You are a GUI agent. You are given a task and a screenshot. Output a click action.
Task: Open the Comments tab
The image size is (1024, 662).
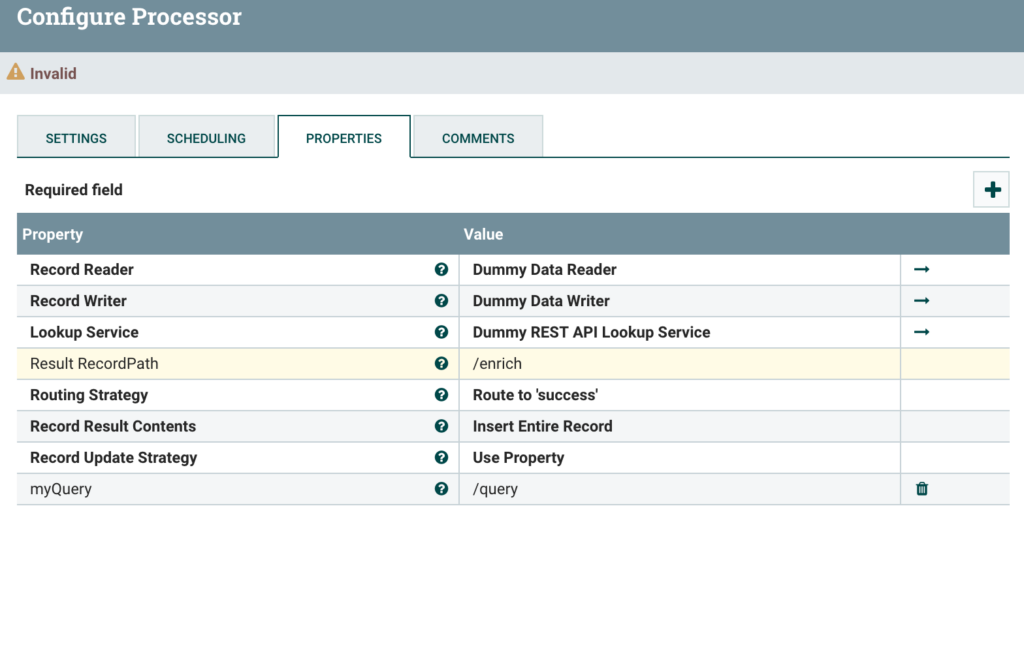478,138
